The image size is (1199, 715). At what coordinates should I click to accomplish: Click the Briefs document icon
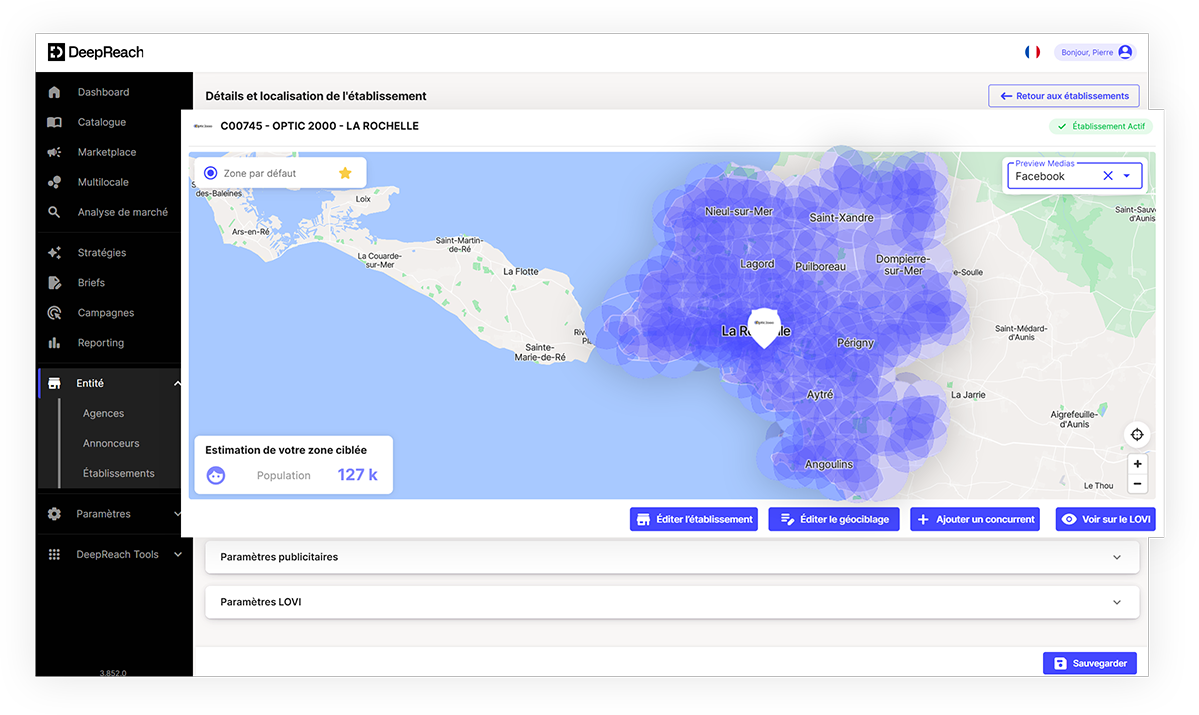pos(54,283)
